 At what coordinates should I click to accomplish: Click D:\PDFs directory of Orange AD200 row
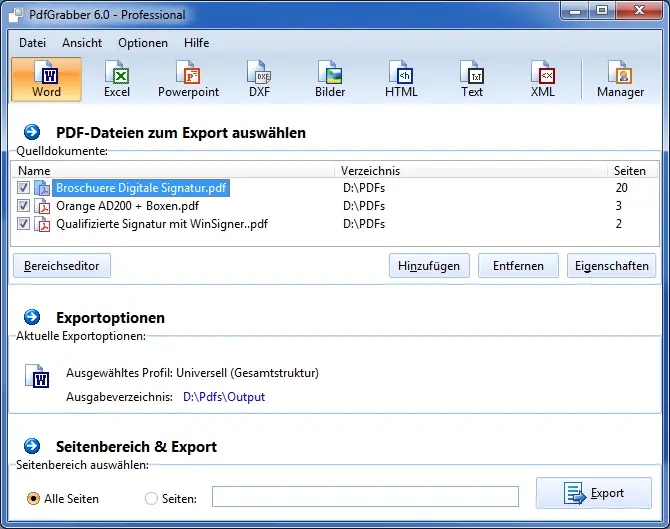click(x=364, y=206)
